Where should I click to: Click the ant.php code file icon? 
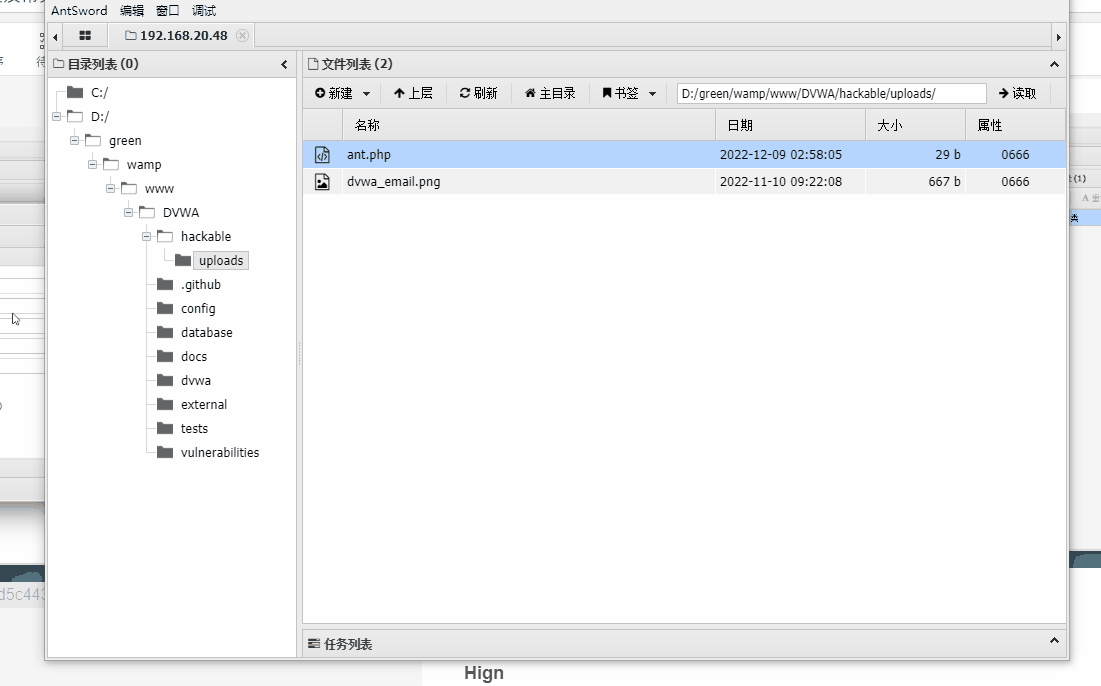coord(322,154)
